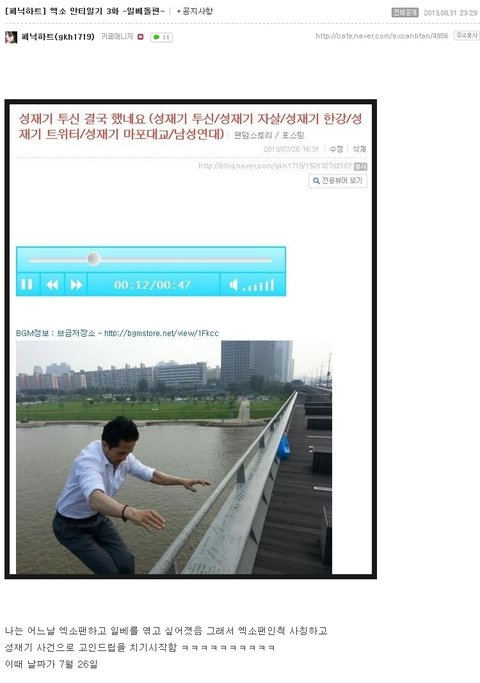This screenshot has height=683, width=480.
Task: Click the BGM playback progress slider knob
Action: point(93,259)
